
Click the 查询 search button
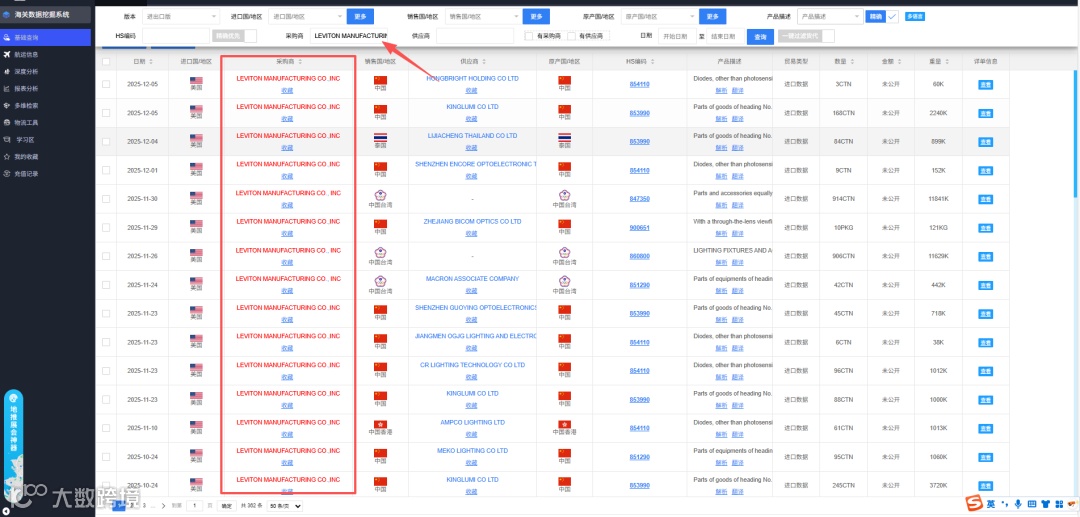tap(760, 36)
